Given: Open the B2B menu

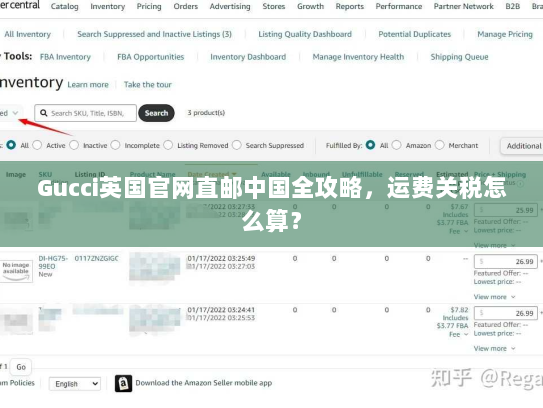Looking at the screenshot, I should [513, 6].
